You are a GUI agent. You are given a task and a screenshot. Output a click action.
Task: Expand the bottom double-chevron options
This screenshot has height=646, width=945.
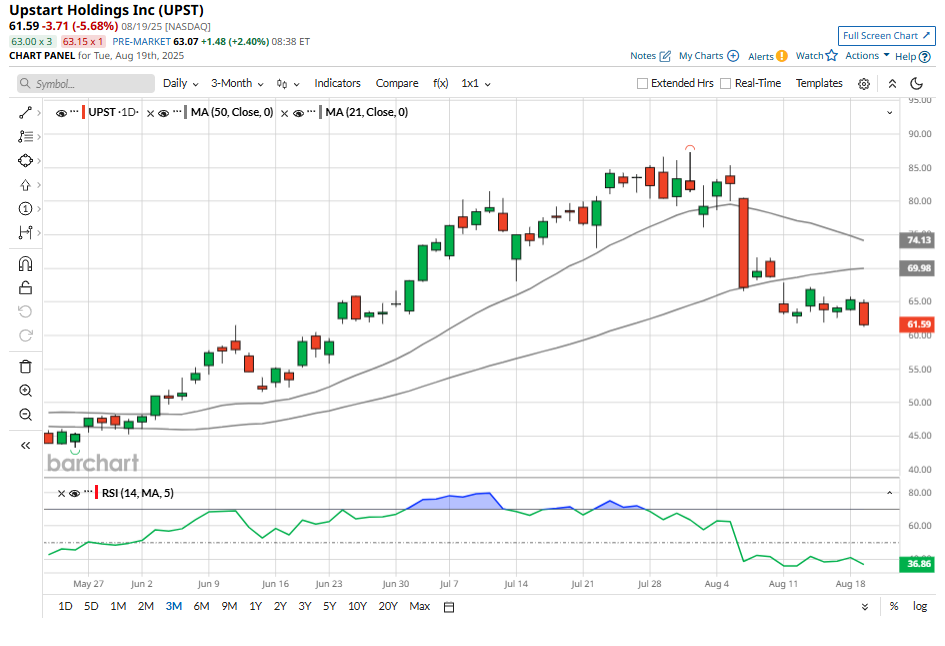865,607
